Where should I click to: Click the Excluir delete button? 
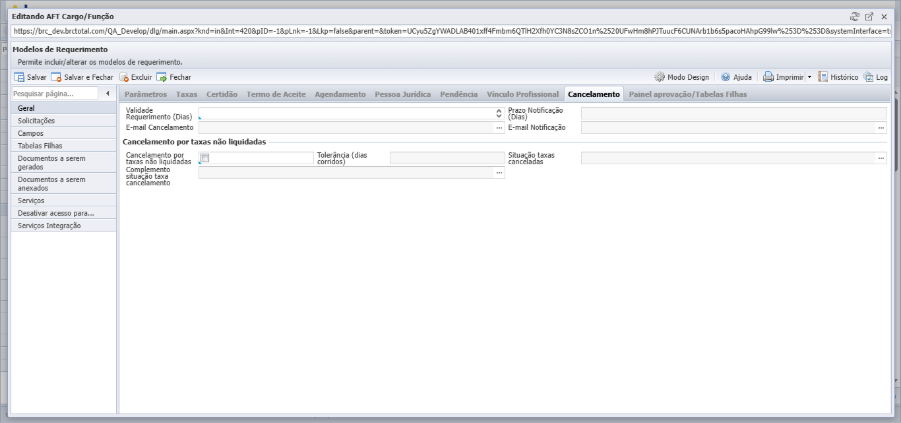coord(136,77)
